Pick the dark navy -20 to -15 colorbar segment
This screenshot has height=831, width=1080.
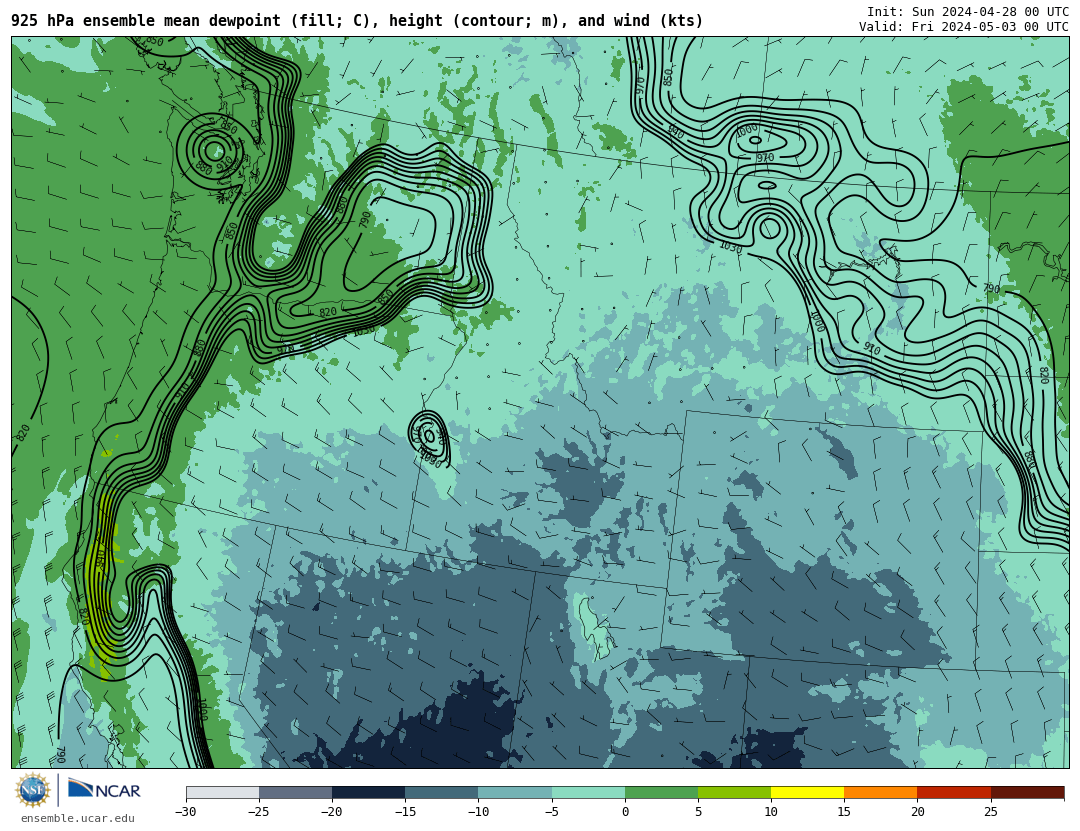[368, 793]
